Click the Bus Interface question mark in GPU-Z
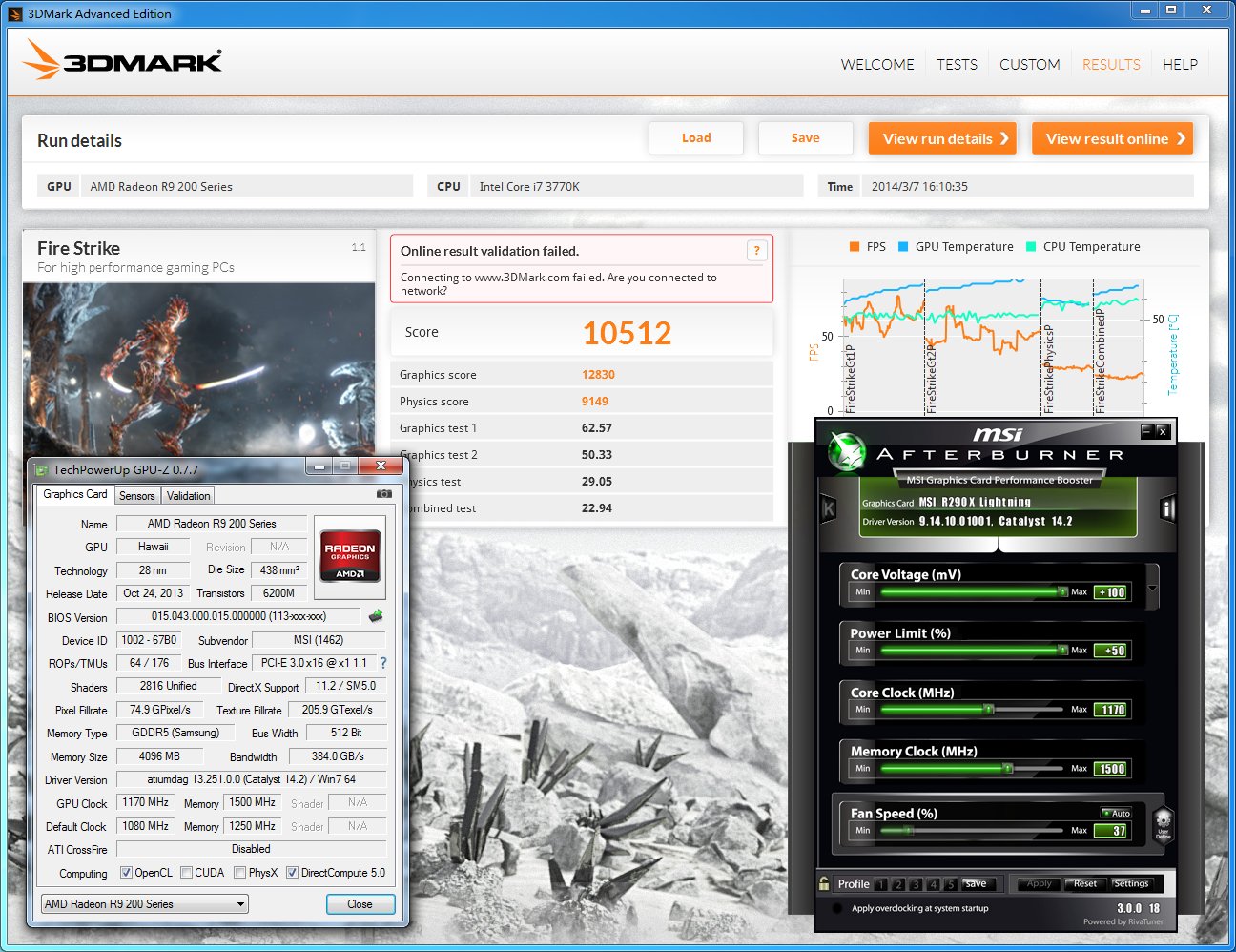1236x952 pixels. tap(383, 663)
